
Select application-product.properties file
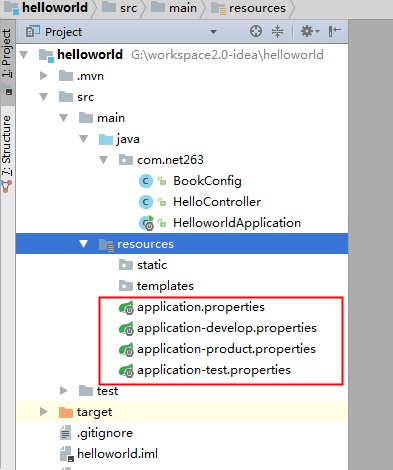point(226,349)
